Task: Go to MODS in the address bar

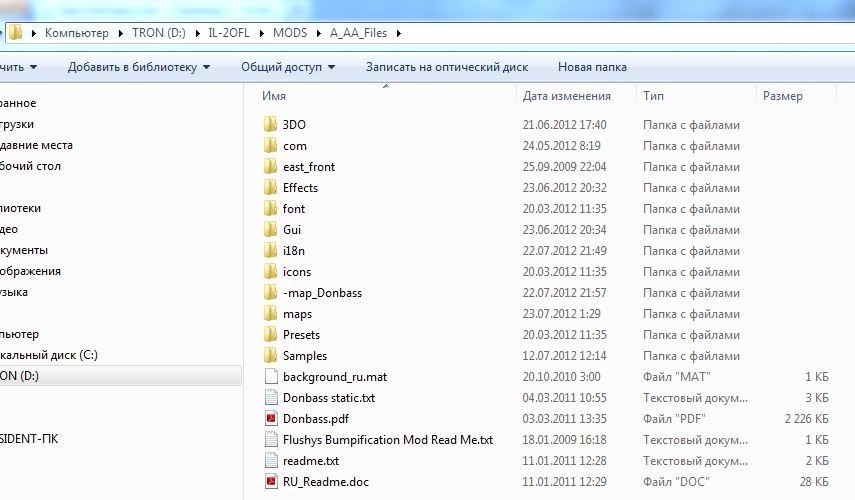Action: 290,33
